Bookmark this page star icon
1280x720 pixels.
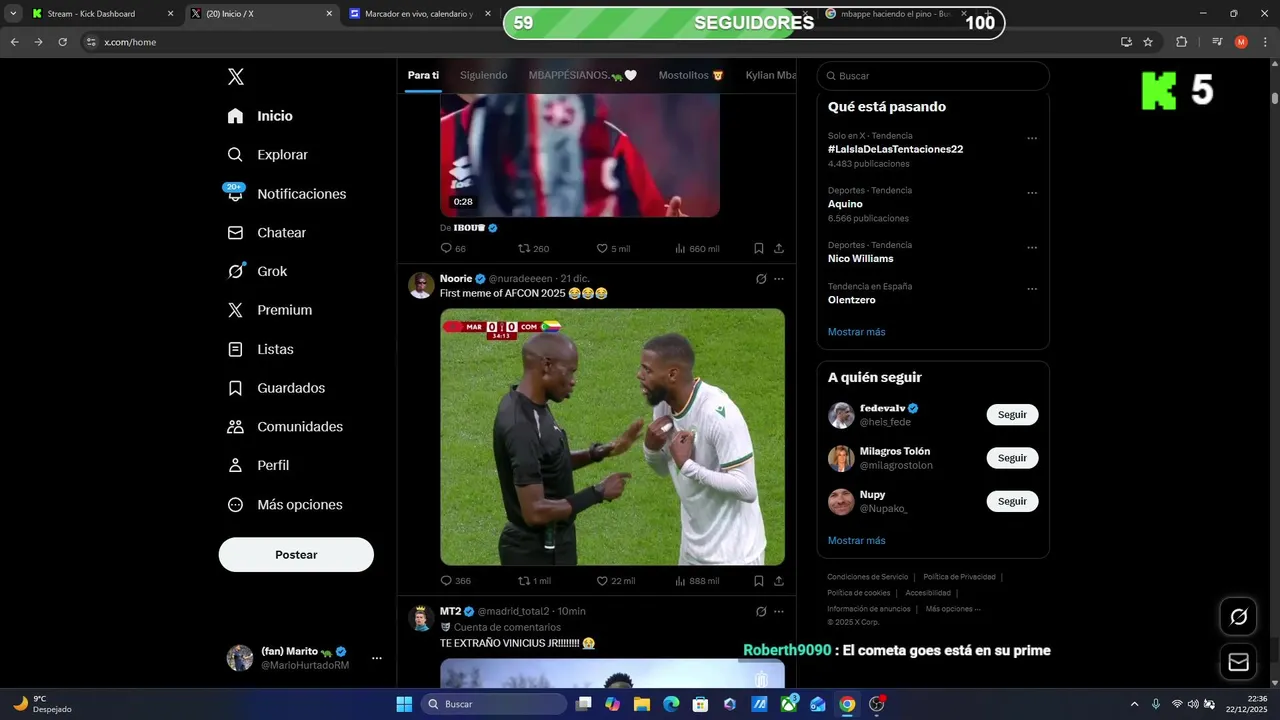(1148, 42)
